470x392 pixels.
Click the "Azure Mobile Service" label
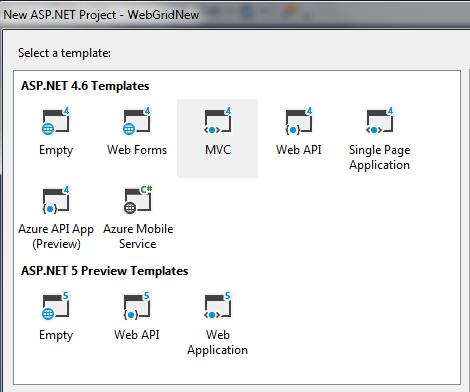(138, 236)
